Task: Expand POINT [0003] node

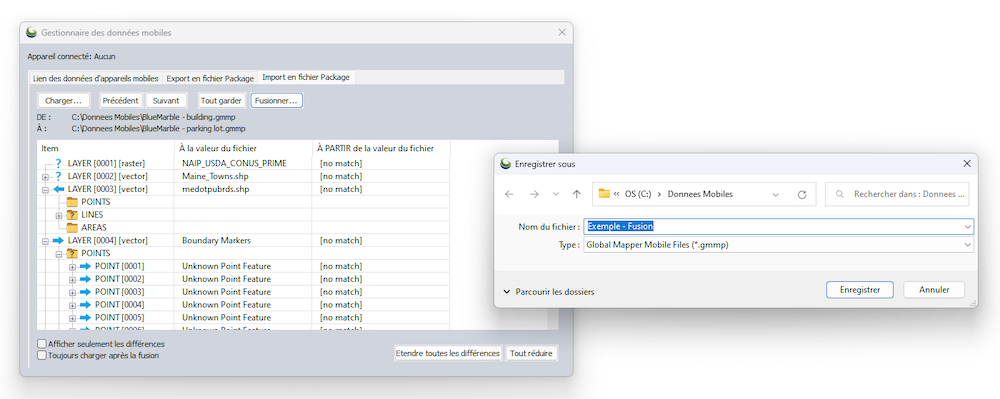Action: (72, 292)
